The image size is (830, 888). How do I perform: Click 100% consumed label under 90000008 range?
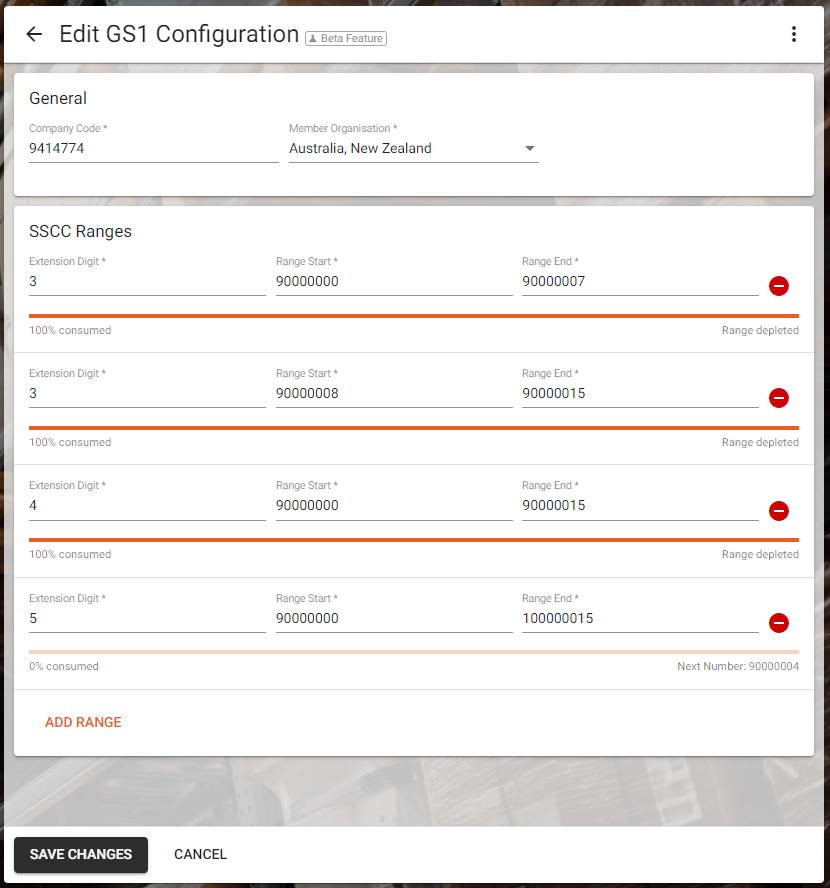pyautogui.click(x=70, y=442)
